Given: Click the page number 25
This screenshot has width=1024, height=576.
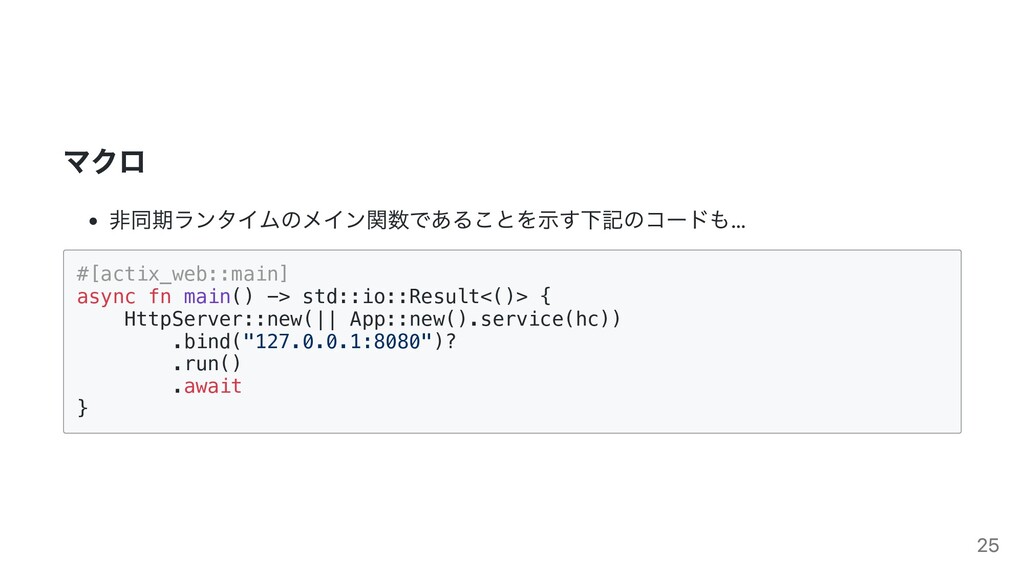Looking at the screenshot, I should (x=987, y=545).
